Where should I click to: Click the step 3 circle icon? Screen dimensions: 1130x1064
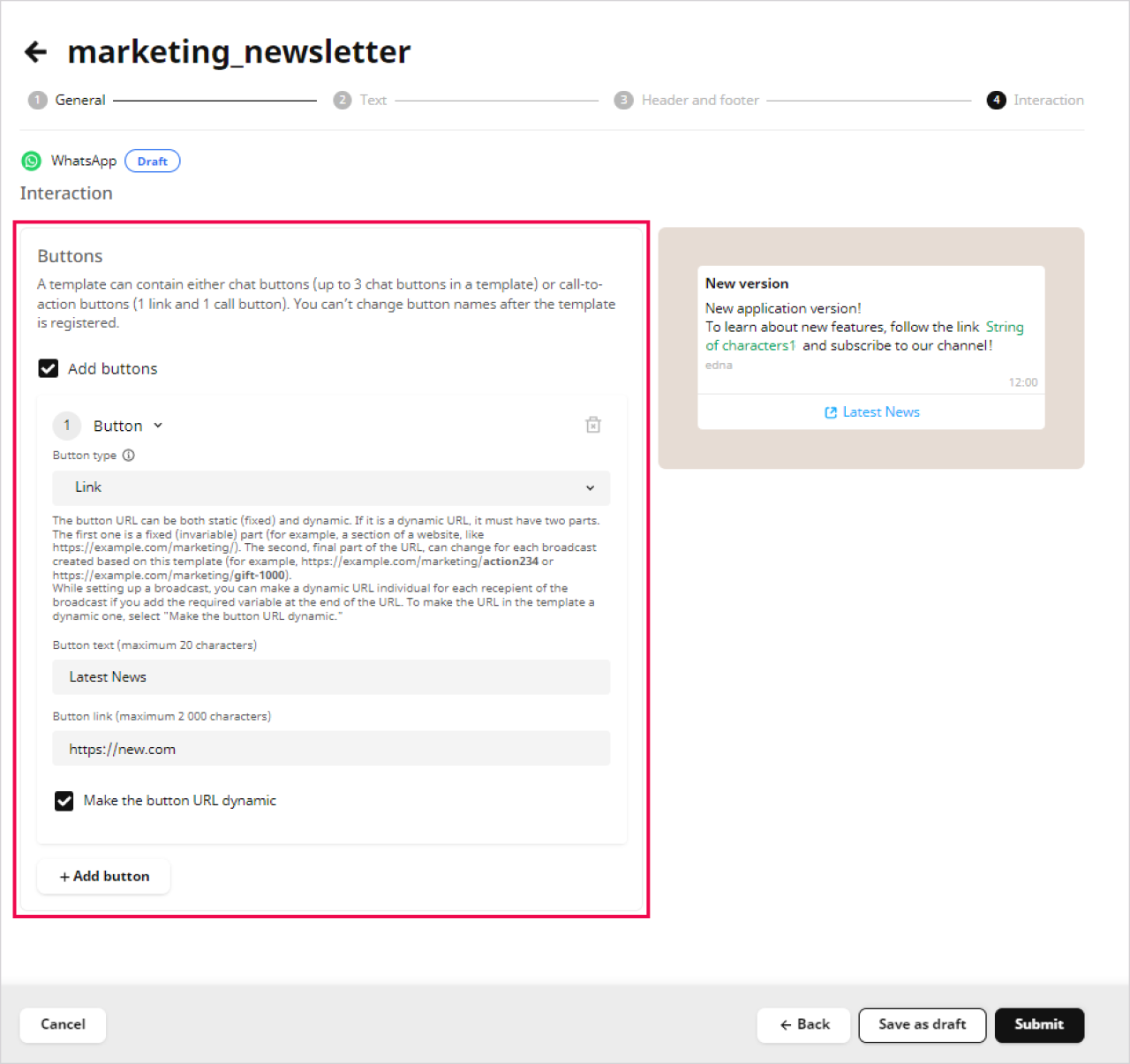(x=623, y=101)
